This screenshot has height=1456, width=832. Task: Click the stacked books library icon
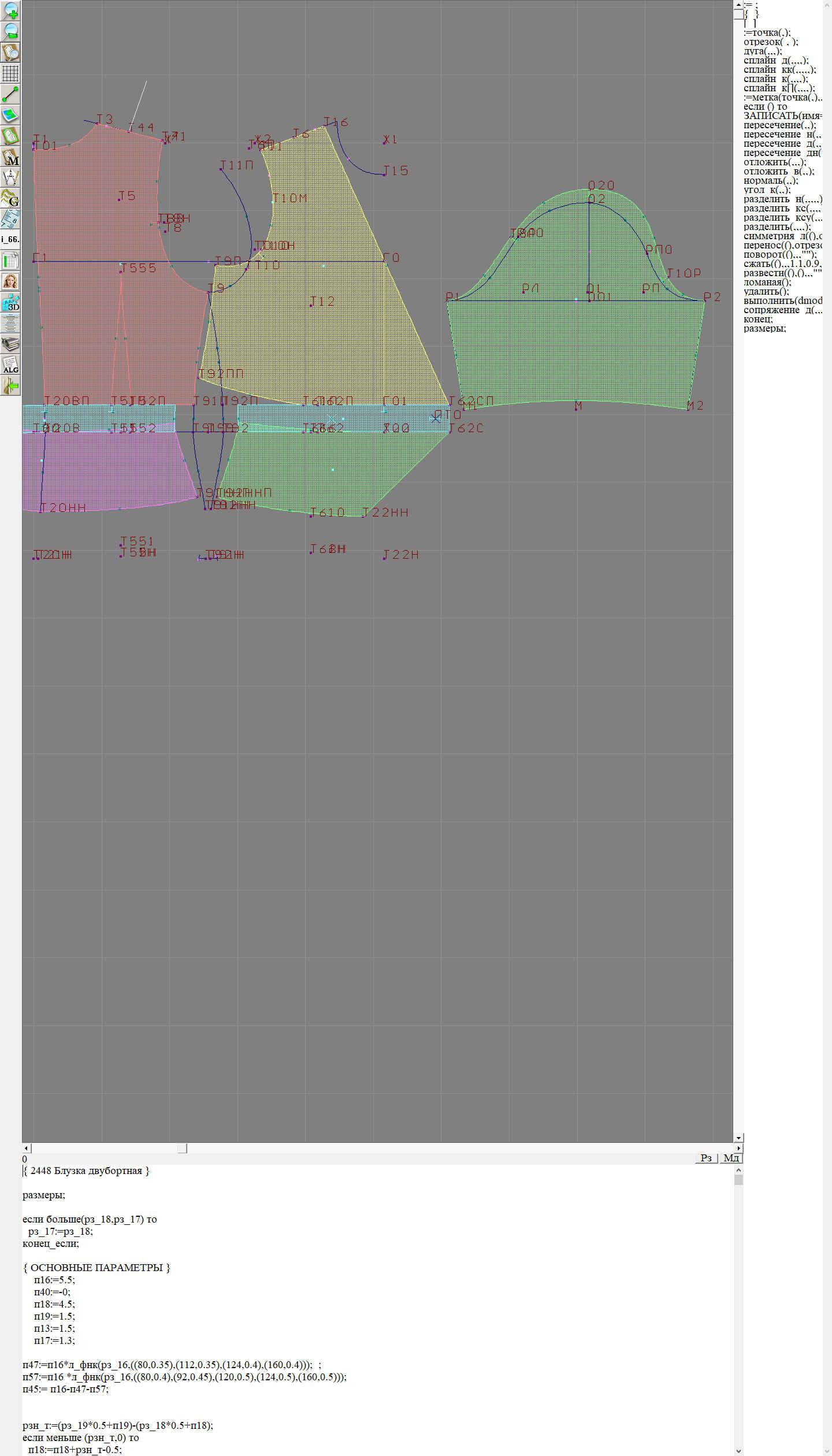click(10, 344)
